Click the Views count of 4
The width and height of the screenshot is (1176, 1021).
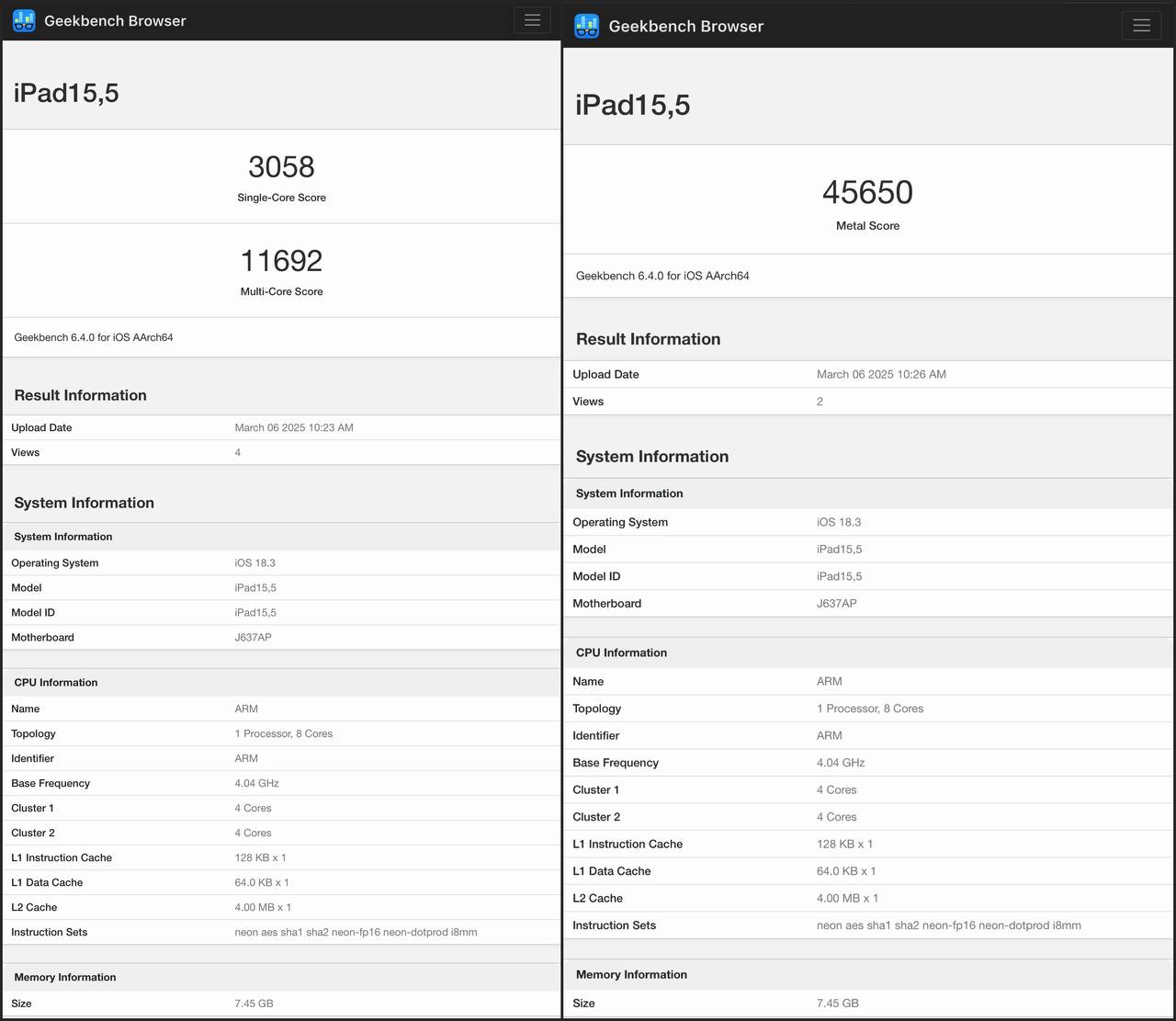[x=238, y=452]
